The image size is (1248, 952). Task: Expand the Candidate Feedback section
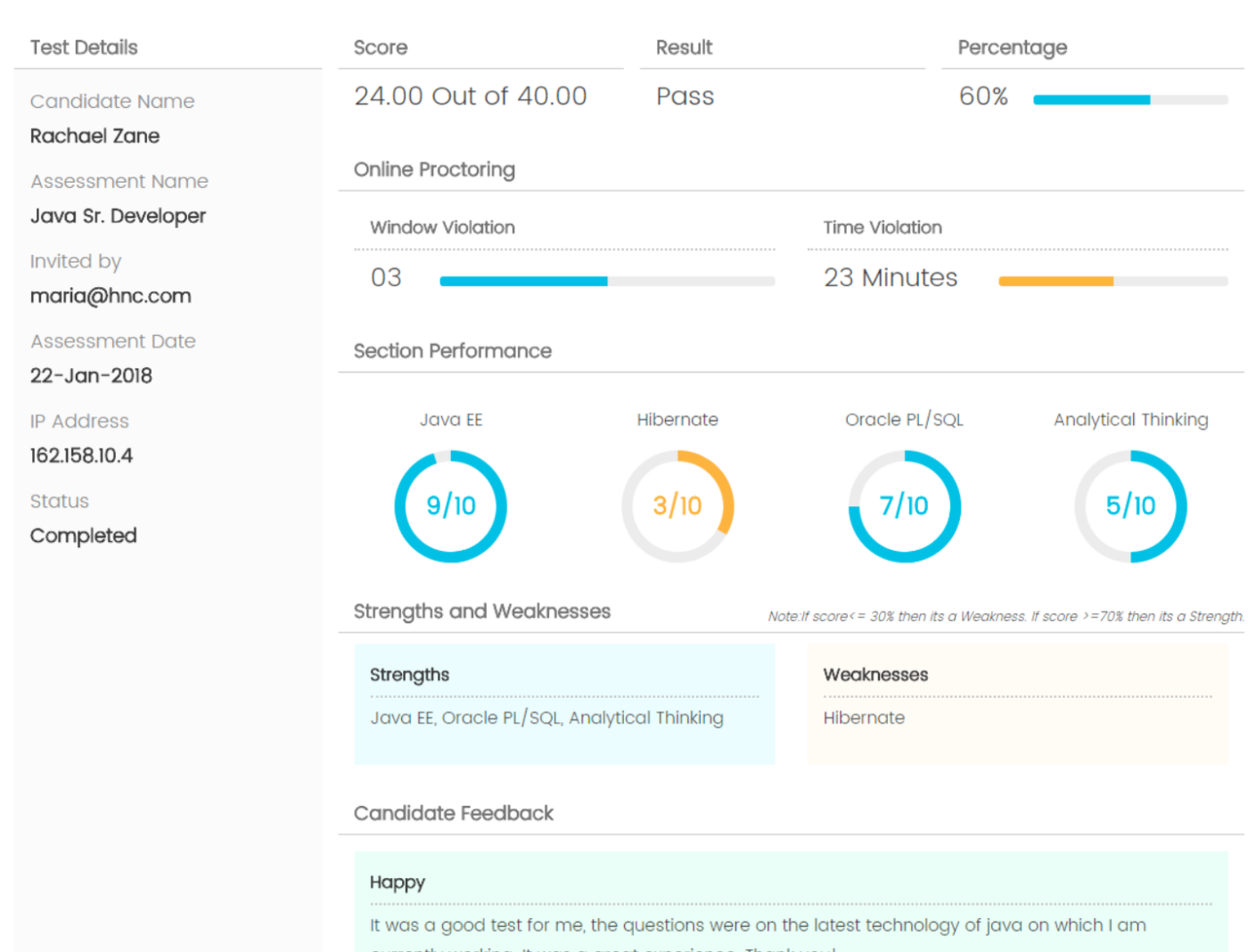(x=454, y=813)
